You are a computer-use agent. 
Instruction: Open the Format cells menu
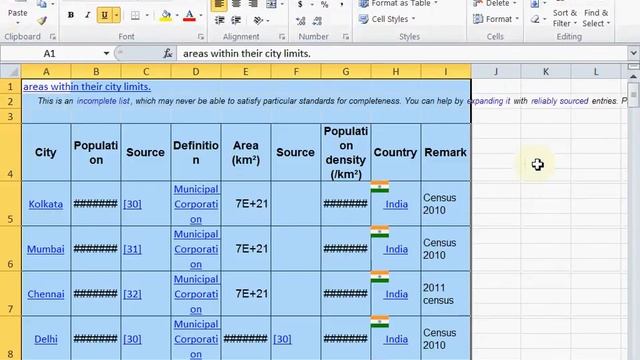496,19
